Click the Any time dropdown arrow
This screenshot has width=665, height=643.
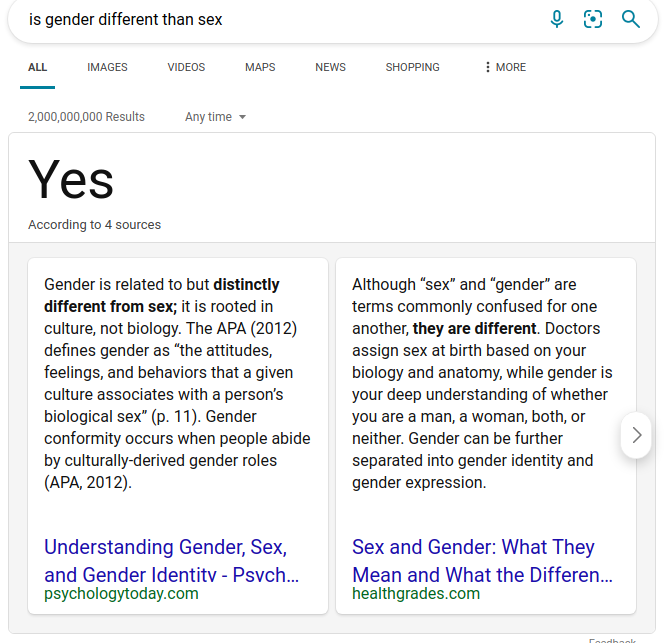pyautogui.click(x=242, y=117)
